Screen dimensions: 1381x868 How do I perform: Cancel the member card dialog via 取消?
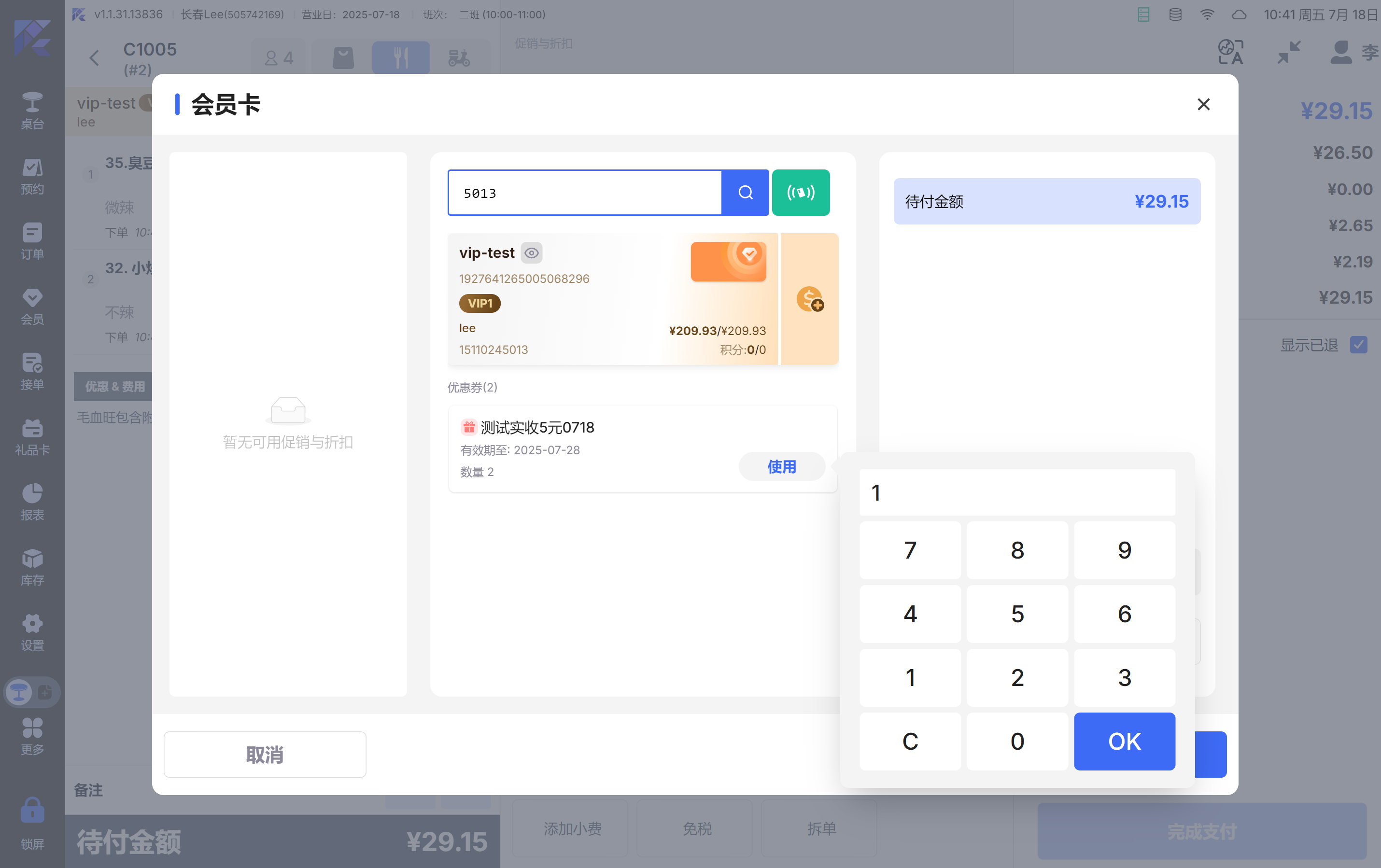[x=265, y=755]
